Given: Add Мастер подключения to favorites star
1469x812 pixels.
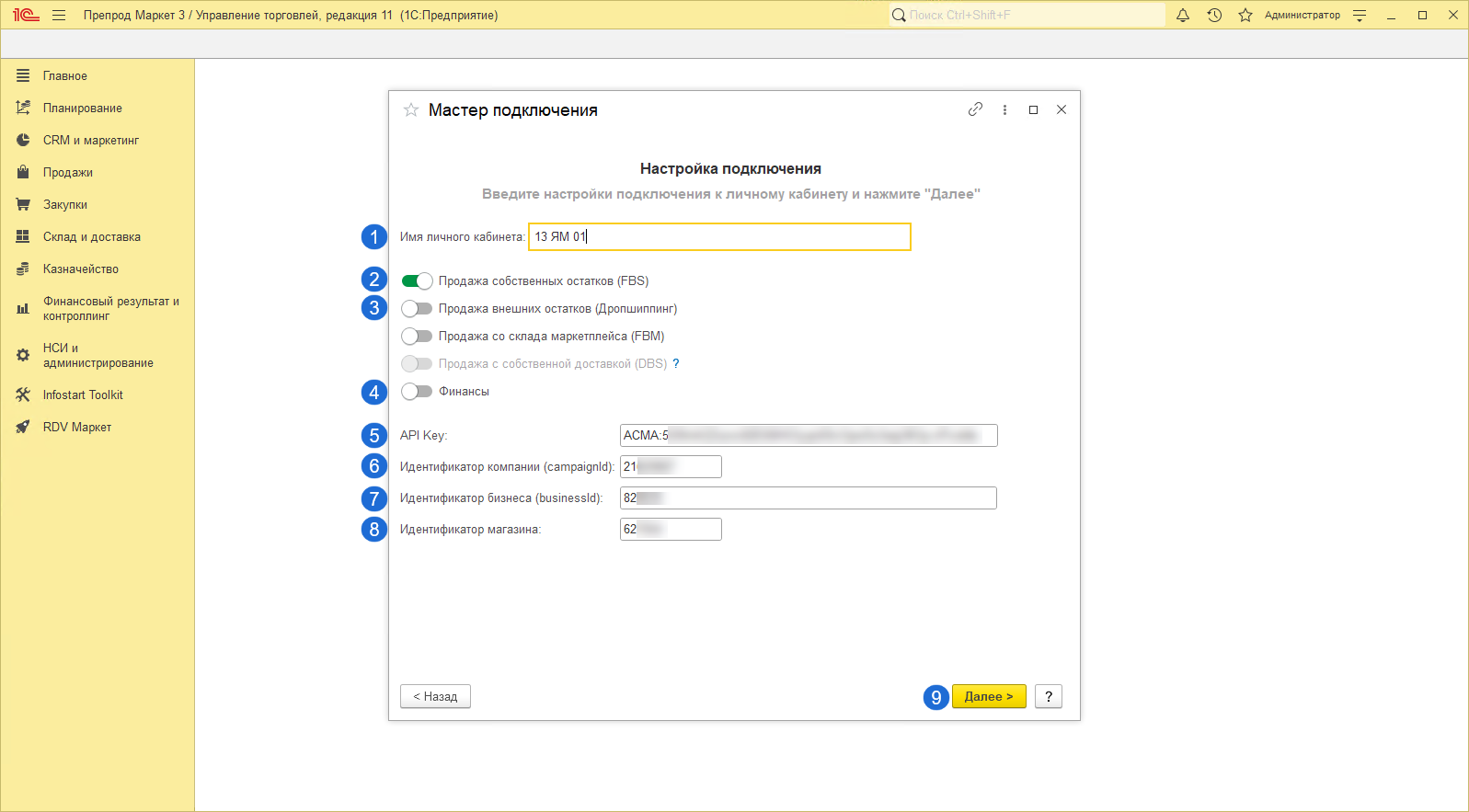Looking at the screenshot, I should [411, 110].
